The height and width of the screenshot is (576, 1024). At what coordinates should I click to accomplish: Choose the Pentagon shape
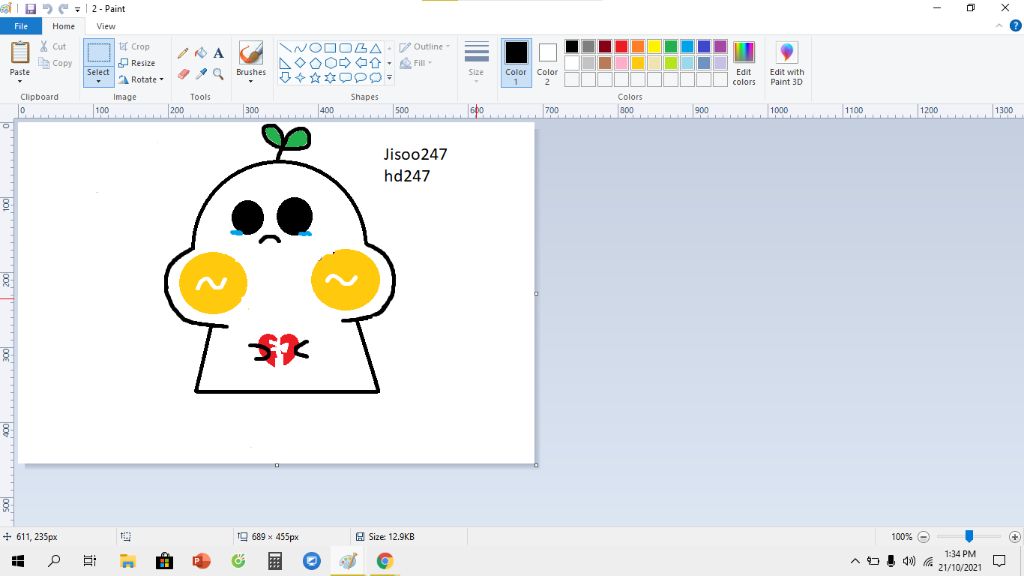point(315,63)
